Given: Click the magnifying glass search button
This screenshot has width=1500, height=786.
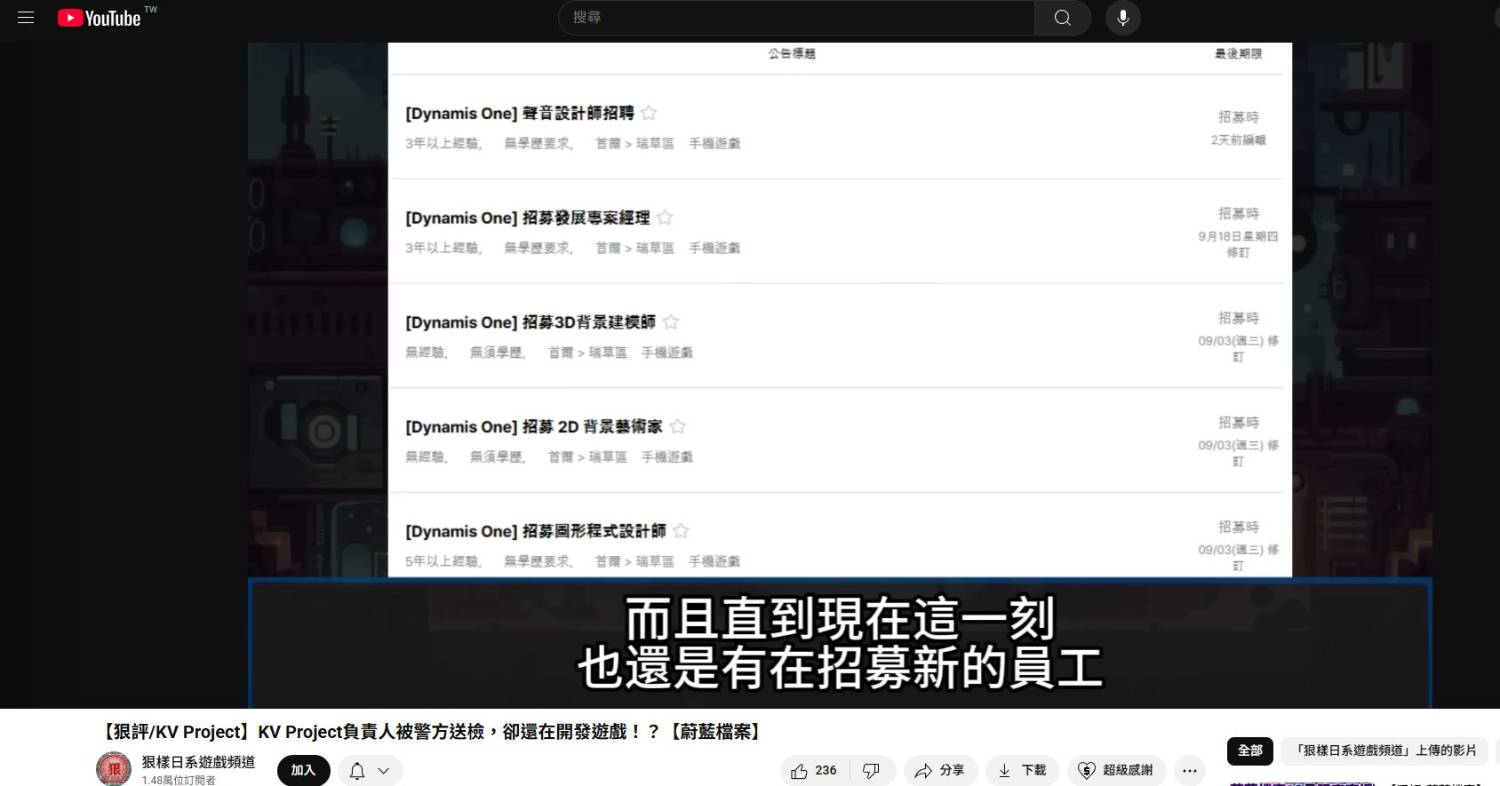Looking at the screenshot, I should (1062, 18).
